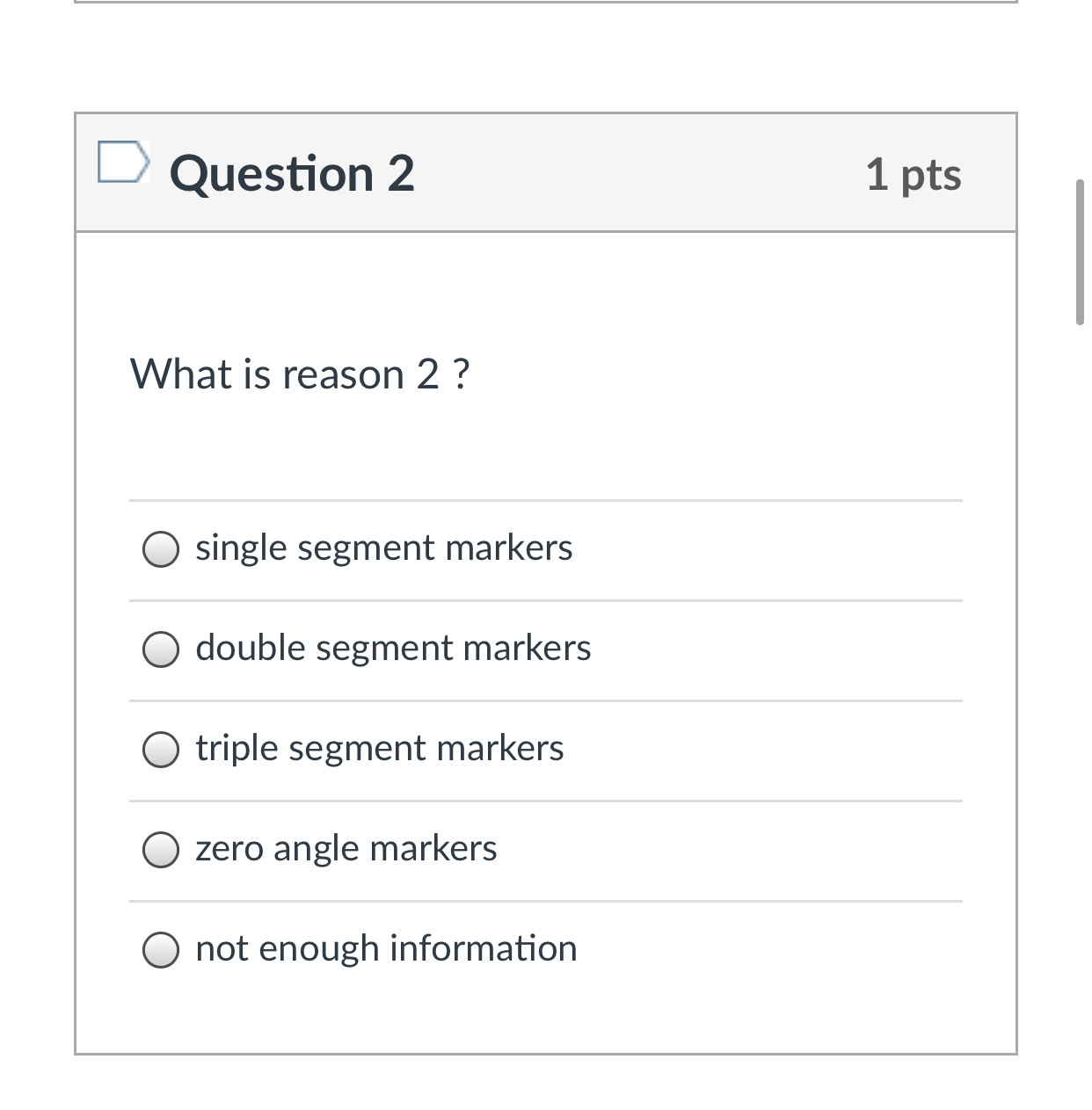Click the 'not enough information' label
This screenshot has height=1110, width=1092.
point(386,948)
